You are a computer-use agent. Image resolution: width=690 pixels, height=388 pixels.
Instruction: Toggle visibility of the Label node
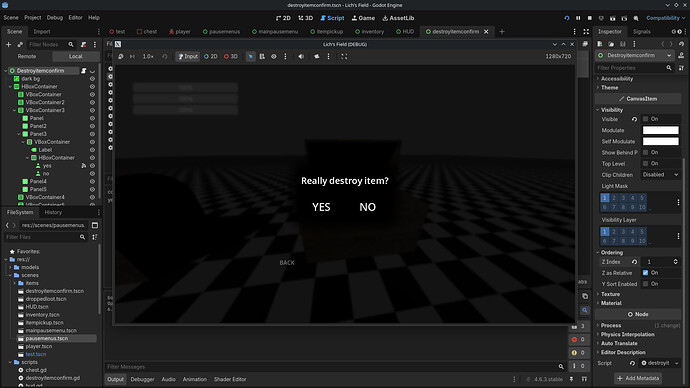[x=92, y=150]
